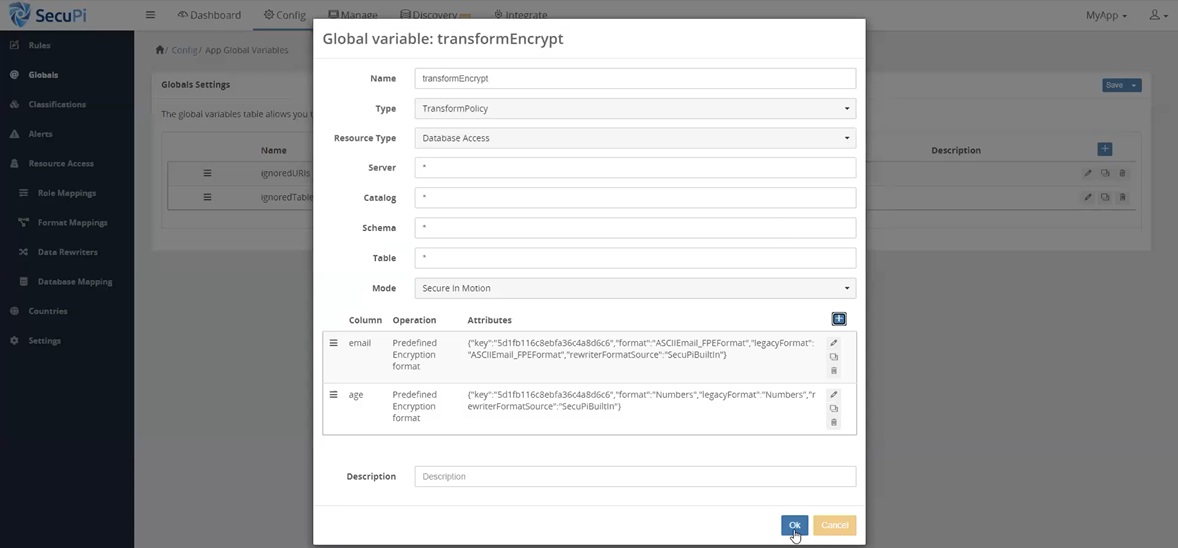The height and width of the screenshot is (548, 1178).
Task: Confirm dialog with Ok button
Action: tap(795, 525)
